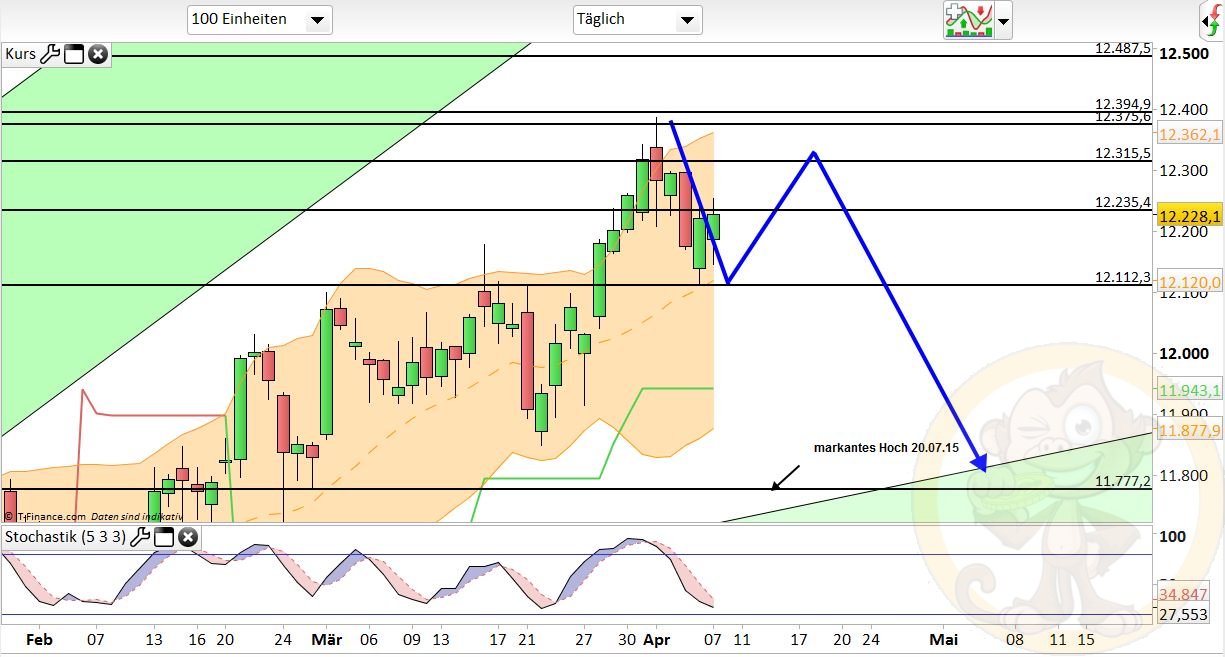
Task: Expand the indicator selector dropdown arrow
Action: click(1002, 21)
